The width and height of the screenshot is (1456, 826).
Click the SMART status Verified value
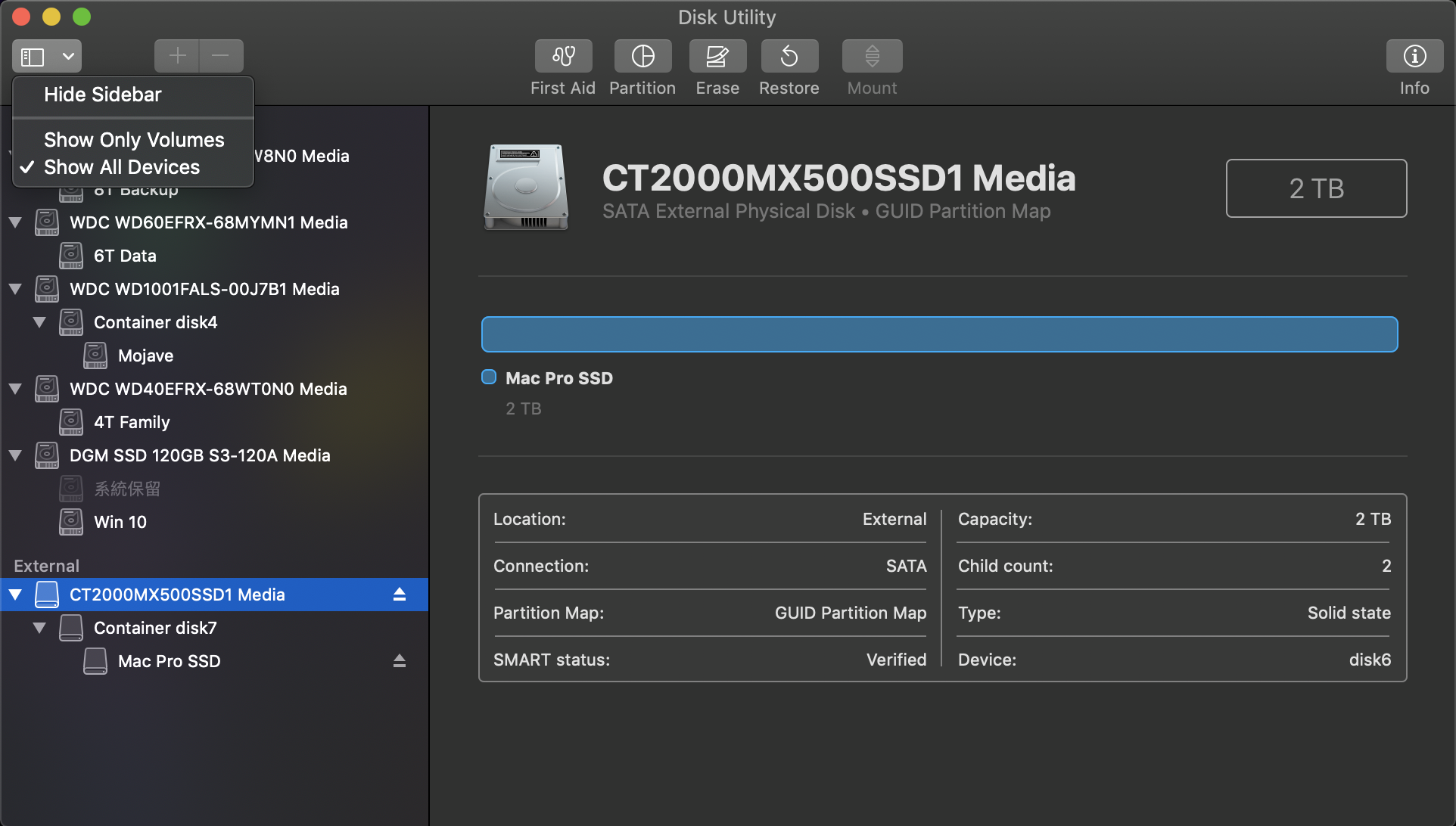pos(896,660)
